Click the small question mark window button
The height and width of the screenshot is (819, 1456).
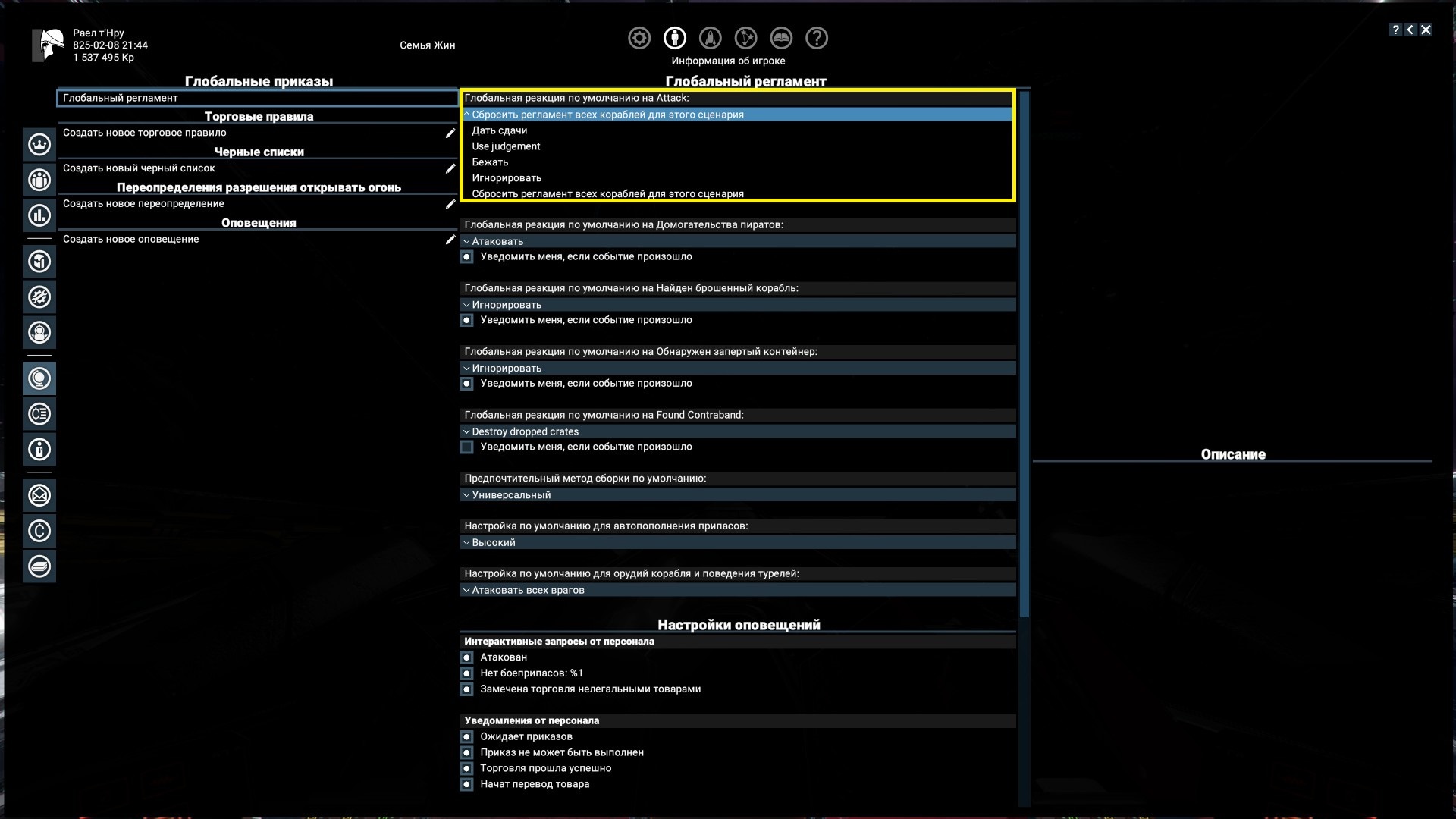pyautogui.click(x=1395, y=30)
